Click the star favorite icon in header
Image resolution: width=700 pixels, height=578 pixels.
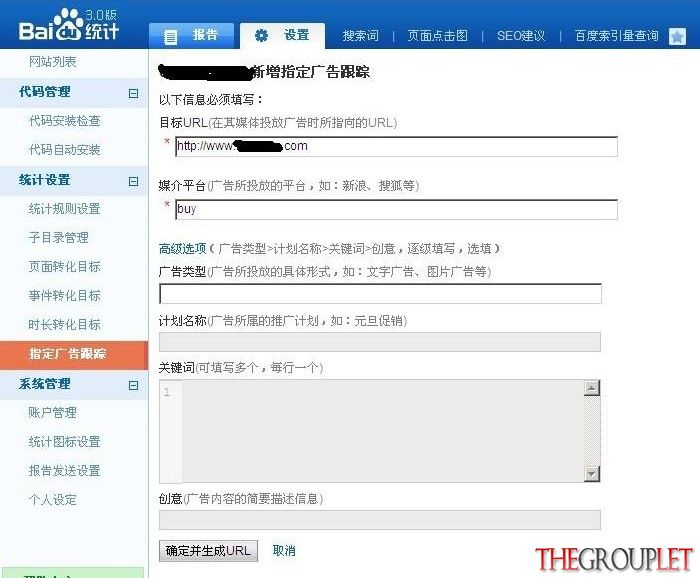[677, 36]
